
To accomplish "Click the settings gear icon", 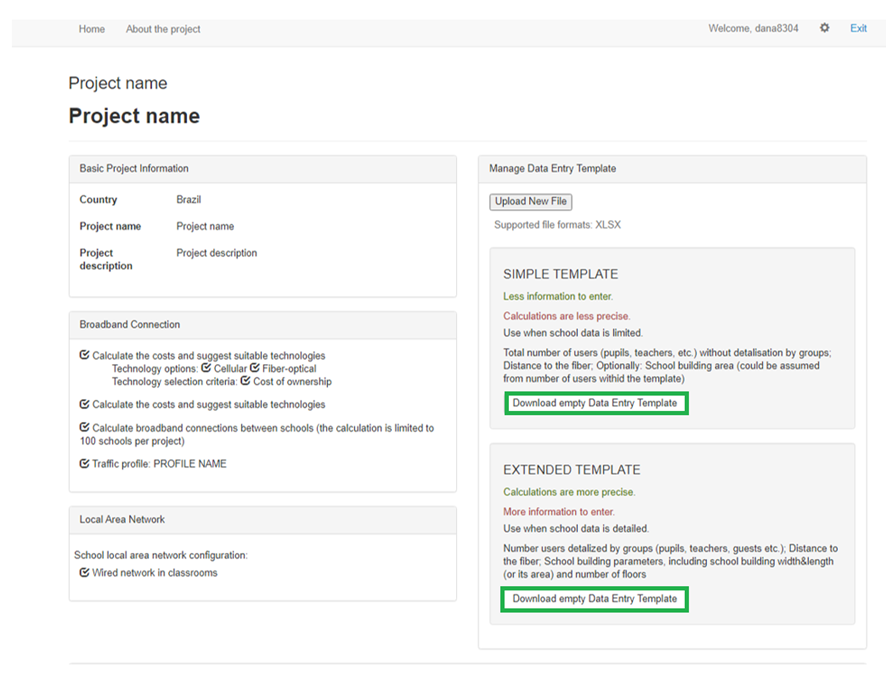I will point(824,29).
